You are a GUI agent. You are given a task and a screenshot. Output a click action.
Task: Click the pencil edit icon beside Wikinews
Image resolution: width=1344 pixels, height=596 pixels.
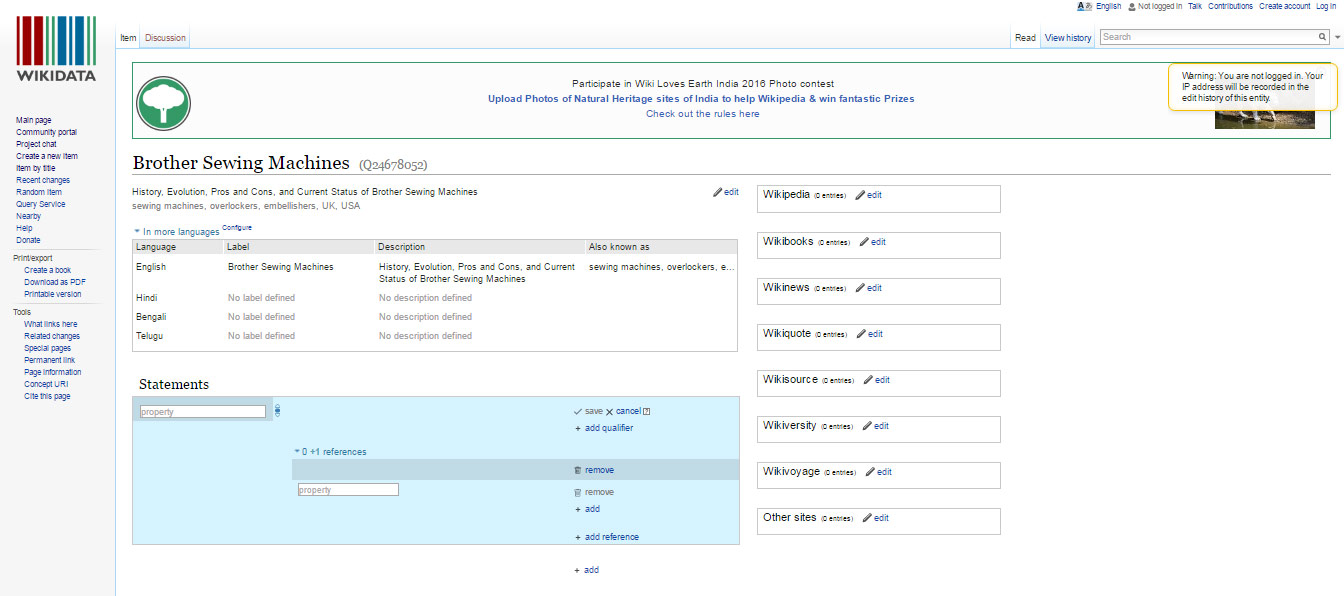pyautogui.click(x=860, y=288)
